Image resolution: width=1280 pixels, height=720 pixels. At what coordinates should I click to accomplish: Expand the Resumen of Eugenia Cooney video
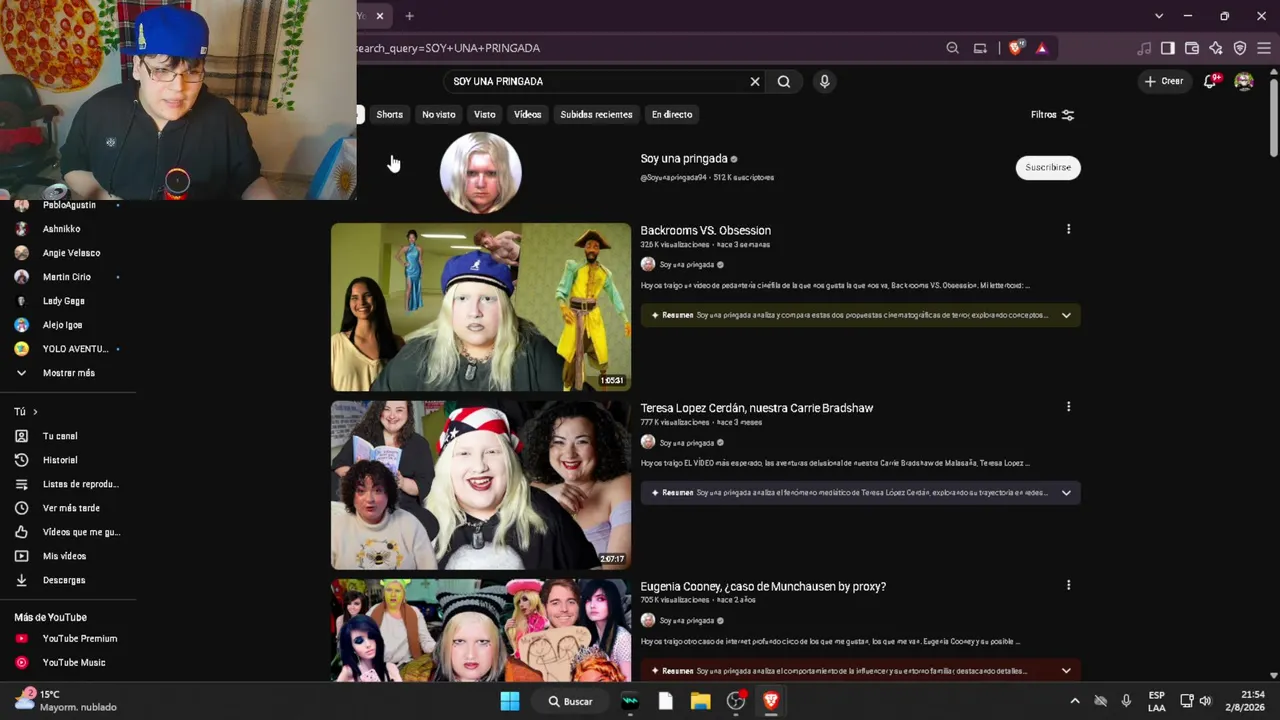pos(1066,671)
